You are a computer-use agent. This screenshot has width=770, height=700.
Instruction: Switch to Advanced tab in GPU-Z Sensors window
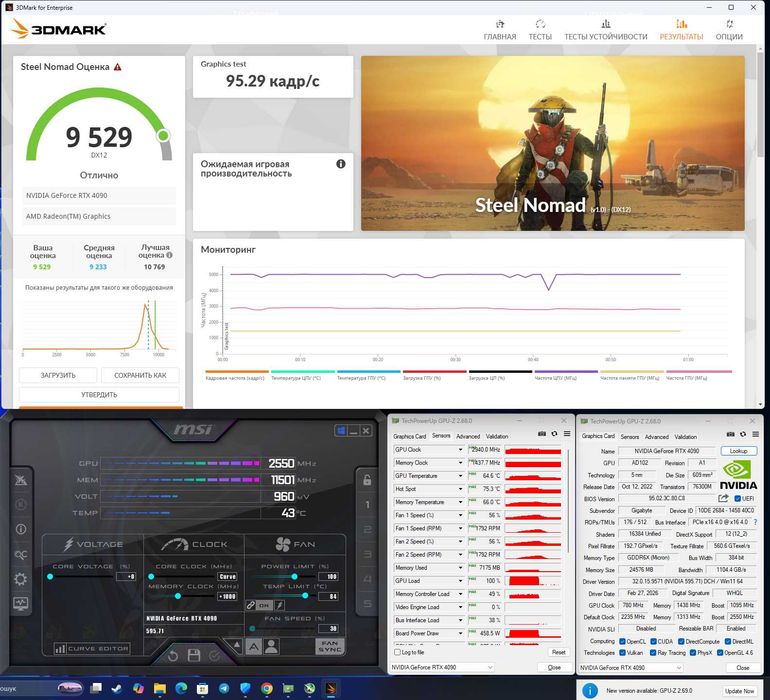[x=468, y=436]
